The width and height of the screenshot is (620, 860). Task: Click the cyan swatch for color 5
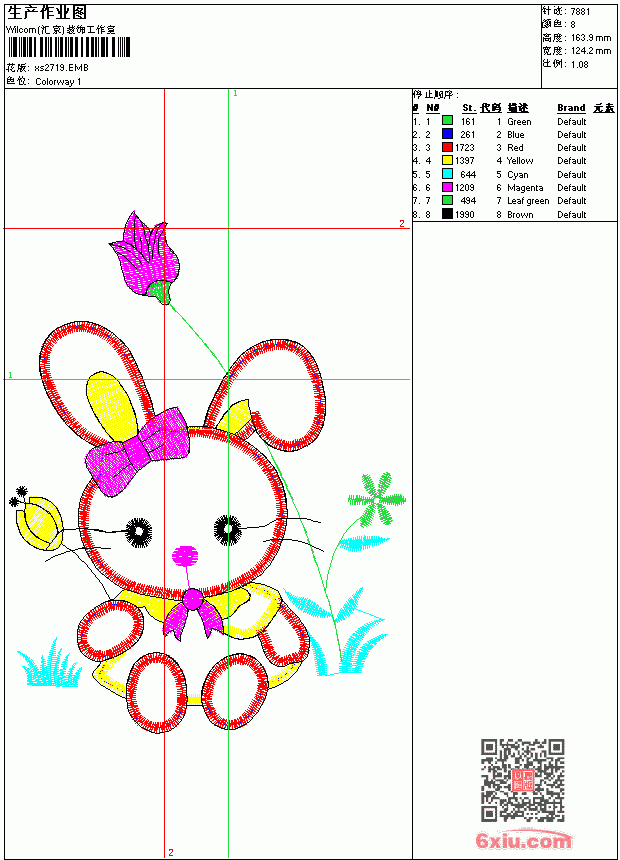(x=447, y=174)
